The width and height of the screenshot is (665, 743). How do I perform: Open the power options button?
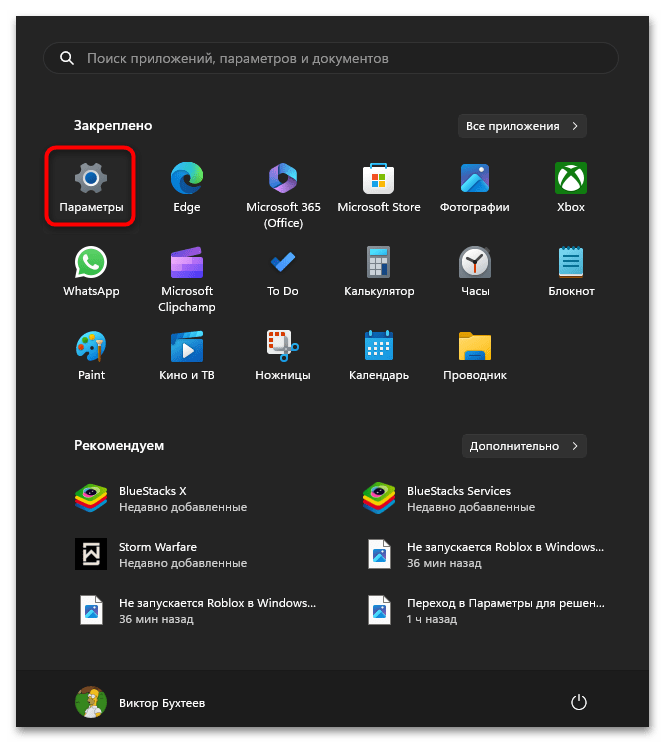pos(578,702)
